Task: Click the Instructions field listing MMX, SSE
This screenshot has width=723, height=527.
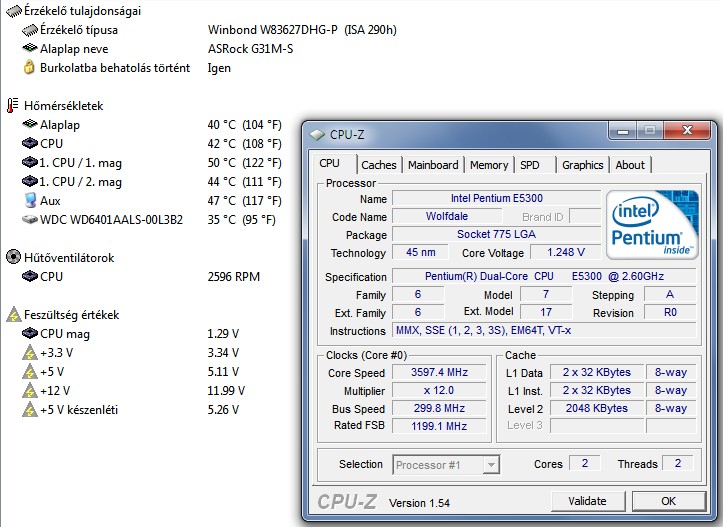Action: pos(544,331)
